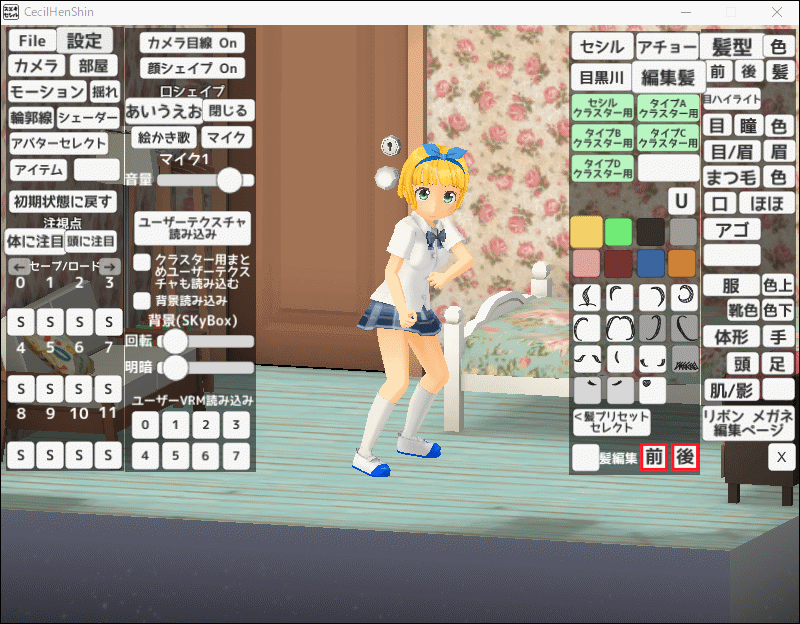Open the File menu
Screen dimensions: 800x624
point(32,41)
